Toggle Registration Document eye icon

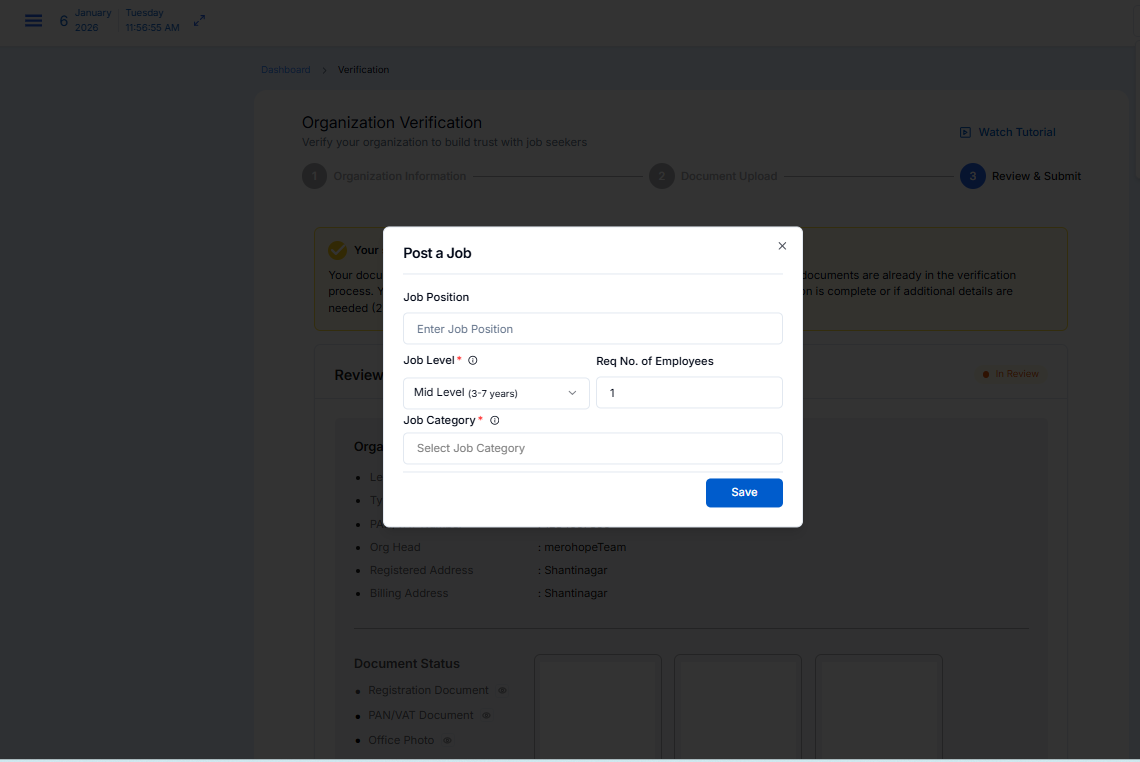click(502, 690)
